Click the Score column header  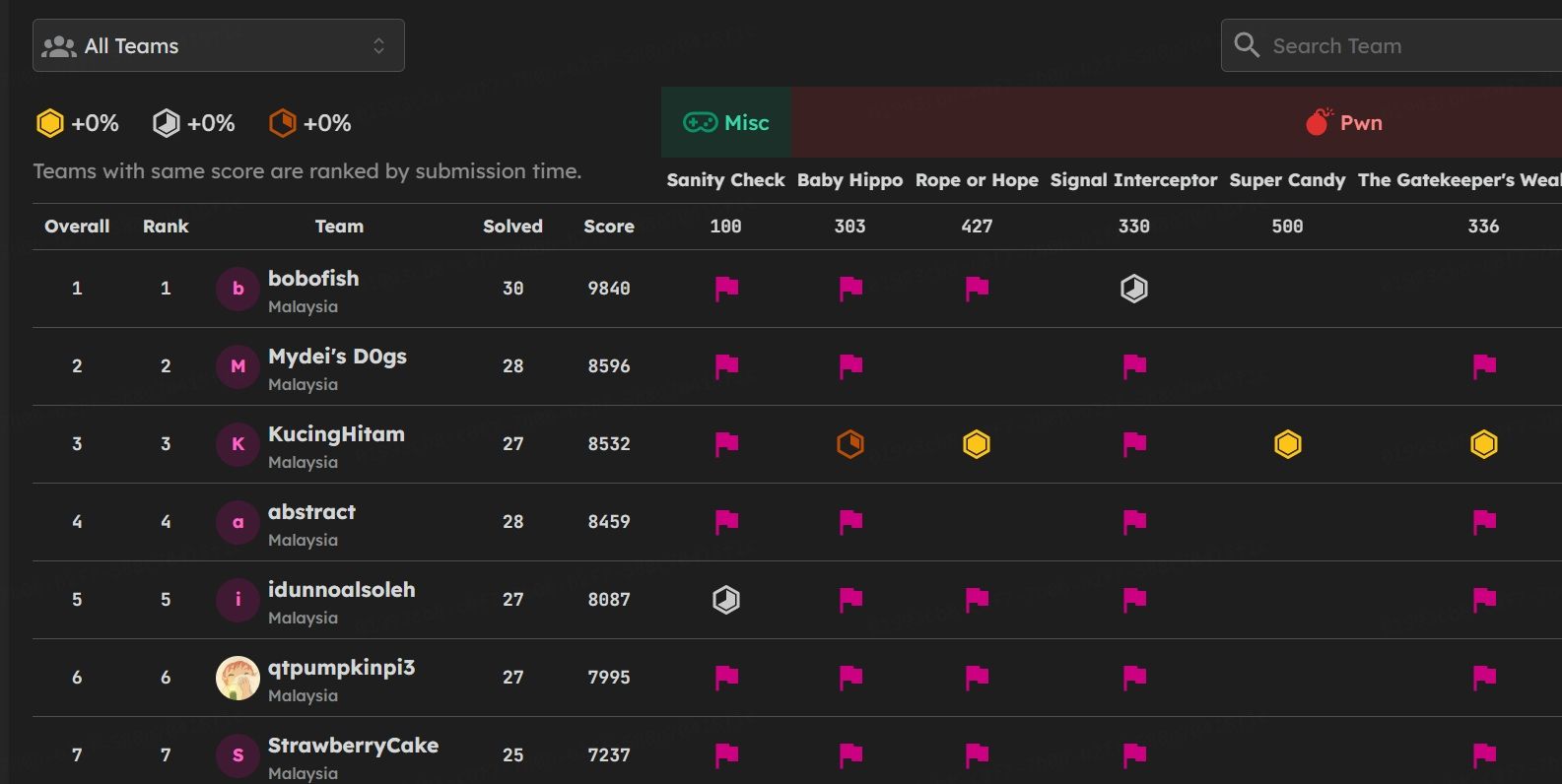[608, 227]
